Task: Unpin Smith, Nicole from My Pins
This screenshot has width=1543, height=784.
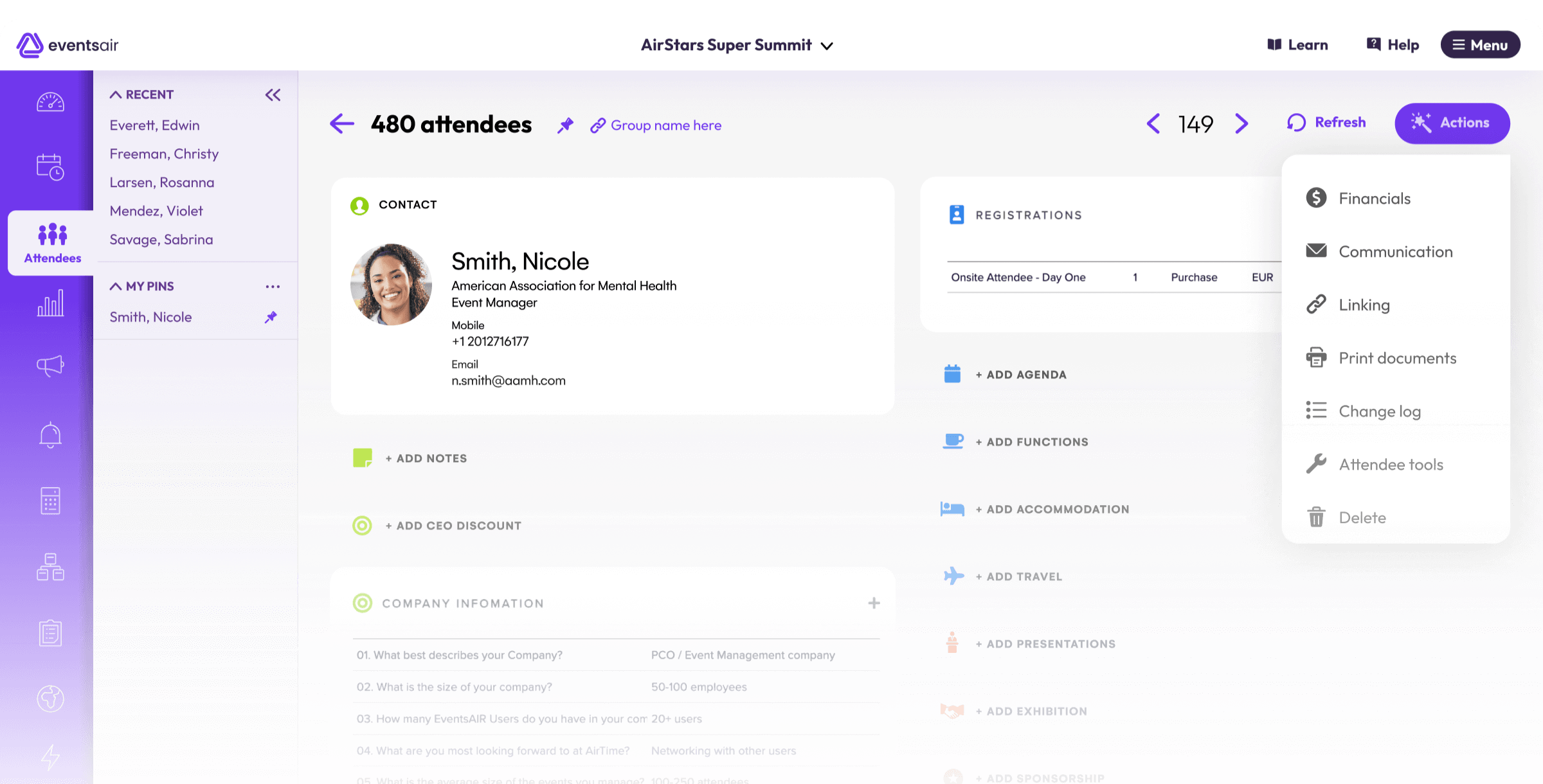Action: click(271, 317)
